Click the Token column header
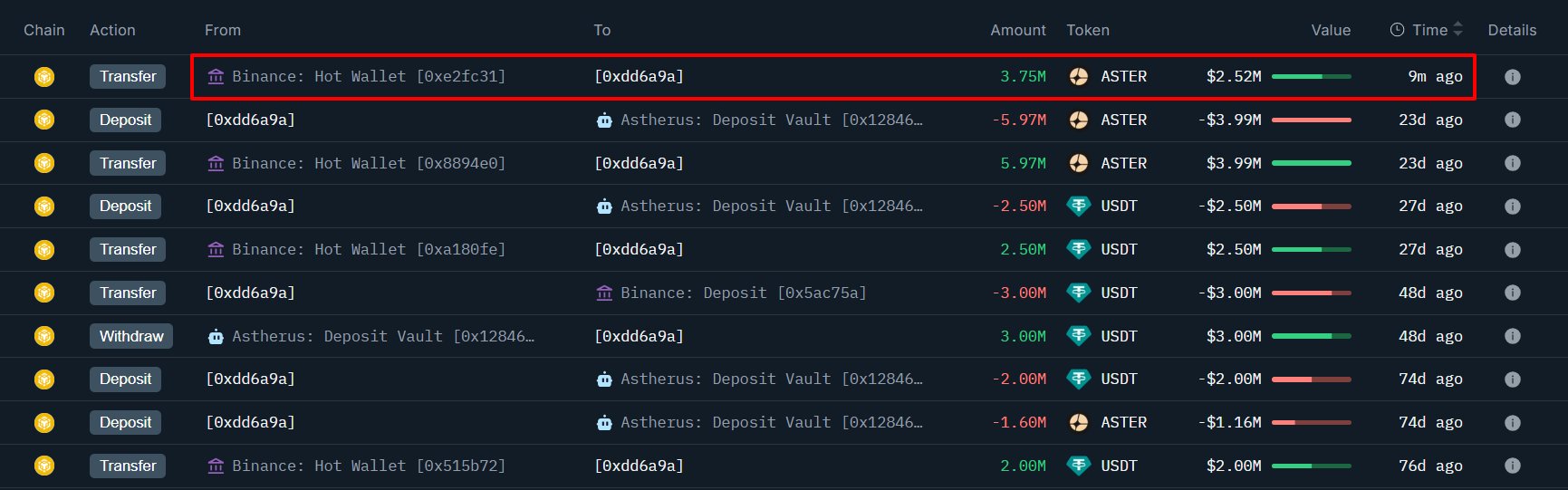Image resolution: width=1568 pixels, height=490 pixels. point(1088,30)
